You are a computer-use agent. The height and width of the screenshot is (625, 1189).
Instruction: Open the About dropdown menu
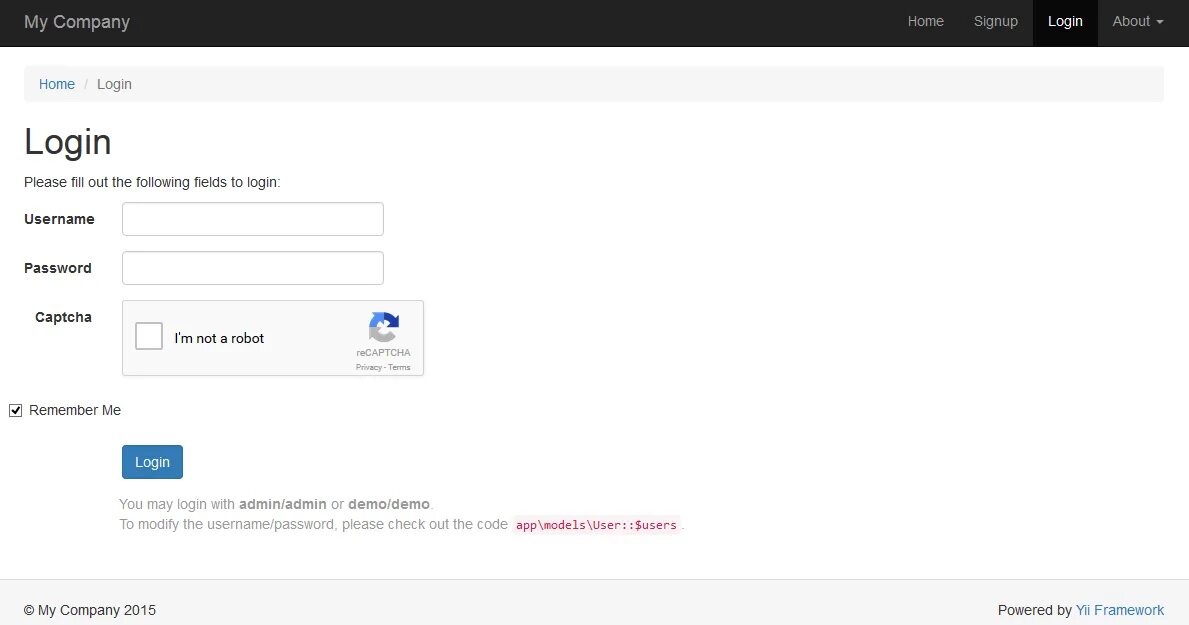pos(1132,21)
